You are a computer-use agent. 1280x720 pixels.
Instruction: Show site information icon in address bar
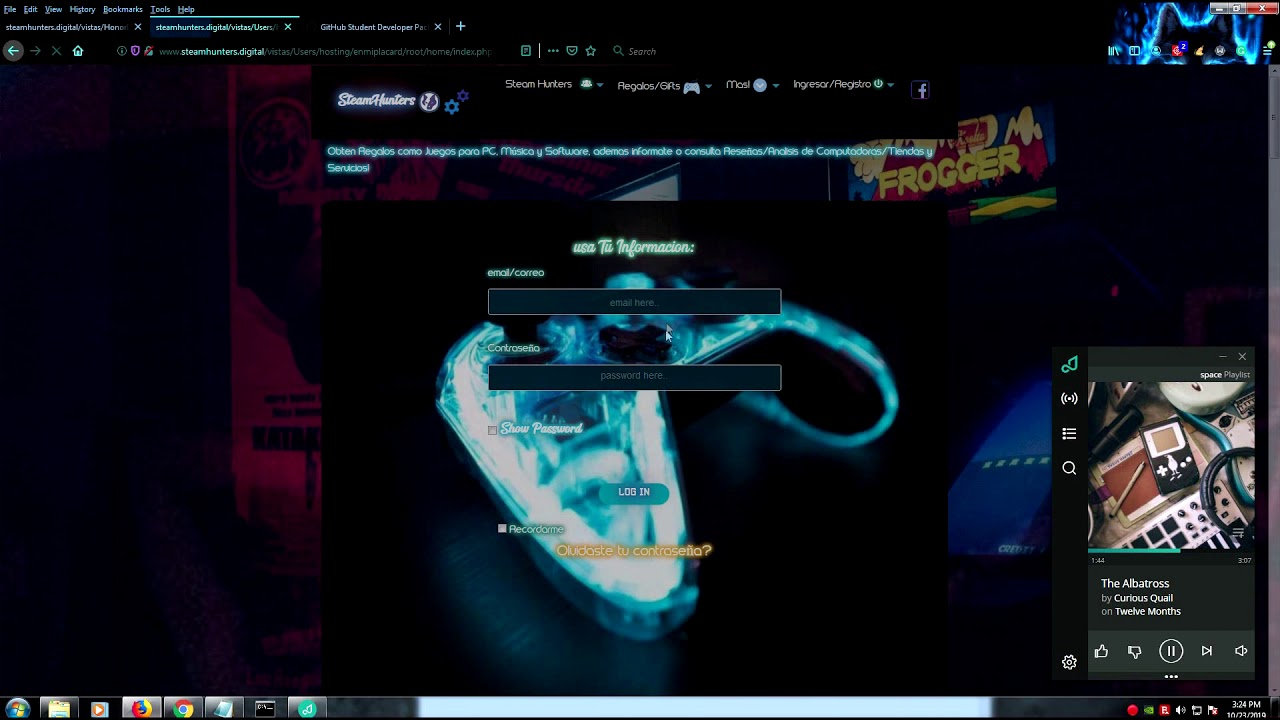pos(122,51)
